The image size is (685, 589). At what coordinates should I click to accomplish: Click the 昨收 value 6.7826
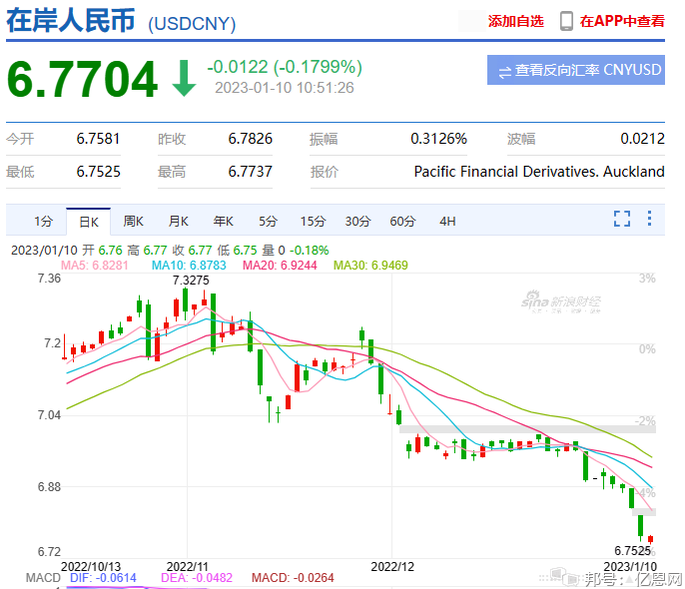click(x=250, y=139)
